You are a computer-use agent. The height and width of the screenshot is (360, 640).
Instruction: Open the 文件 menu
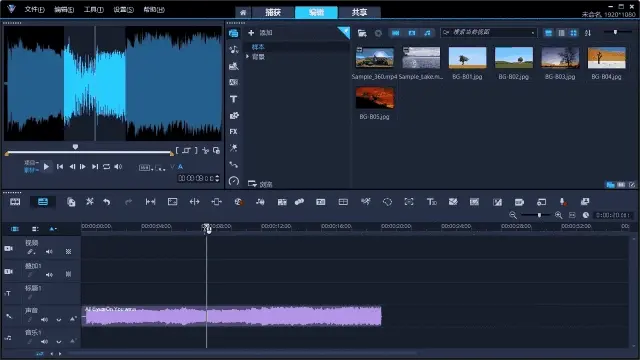coord(34,9)
